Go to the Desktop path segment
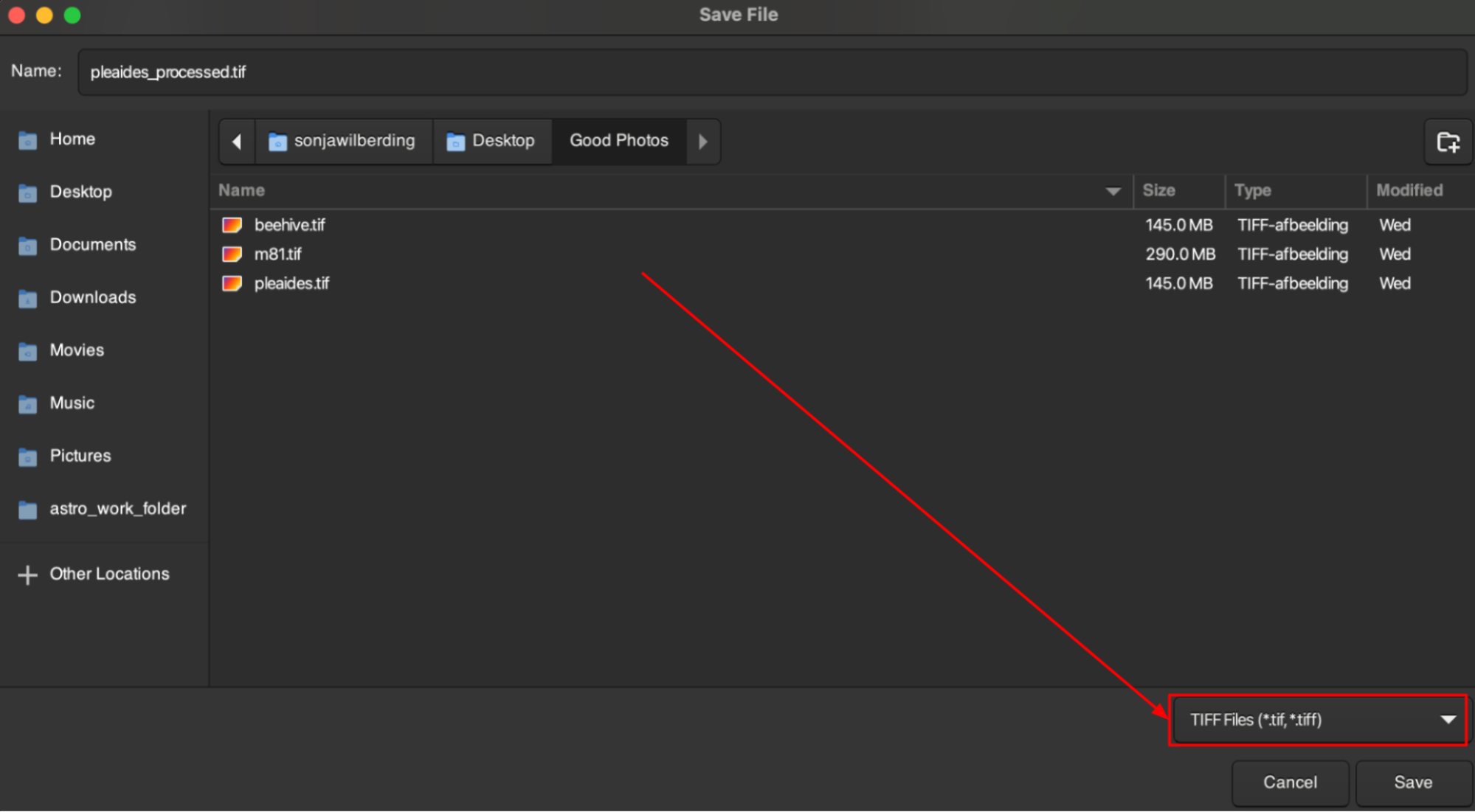Image resolution: width=1475 pixels, height=812 pixels. pyautogui.click(x=491, y=141)
